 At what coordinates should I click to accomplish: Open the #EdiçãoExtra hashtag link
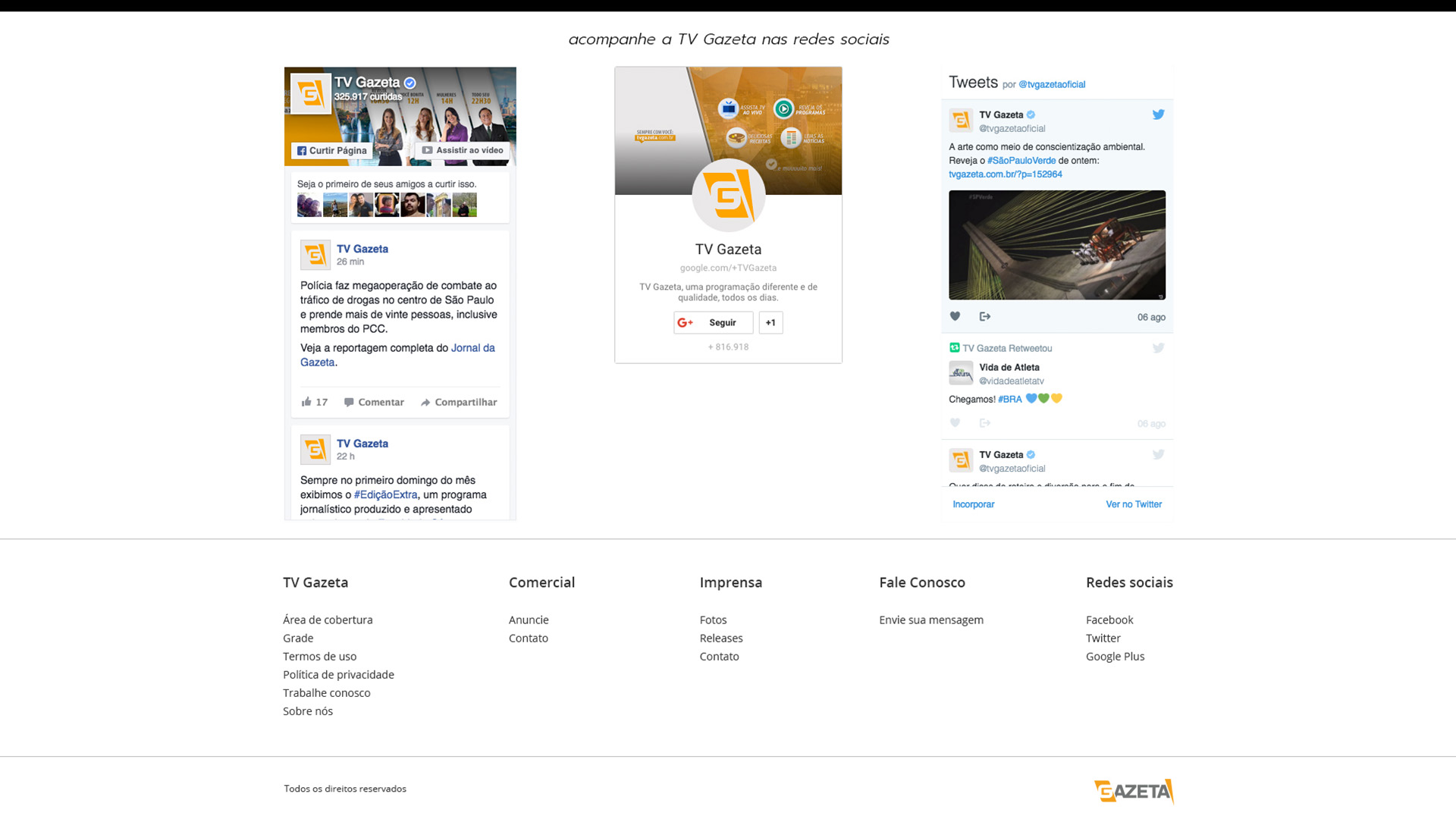(x=386, y=494)
